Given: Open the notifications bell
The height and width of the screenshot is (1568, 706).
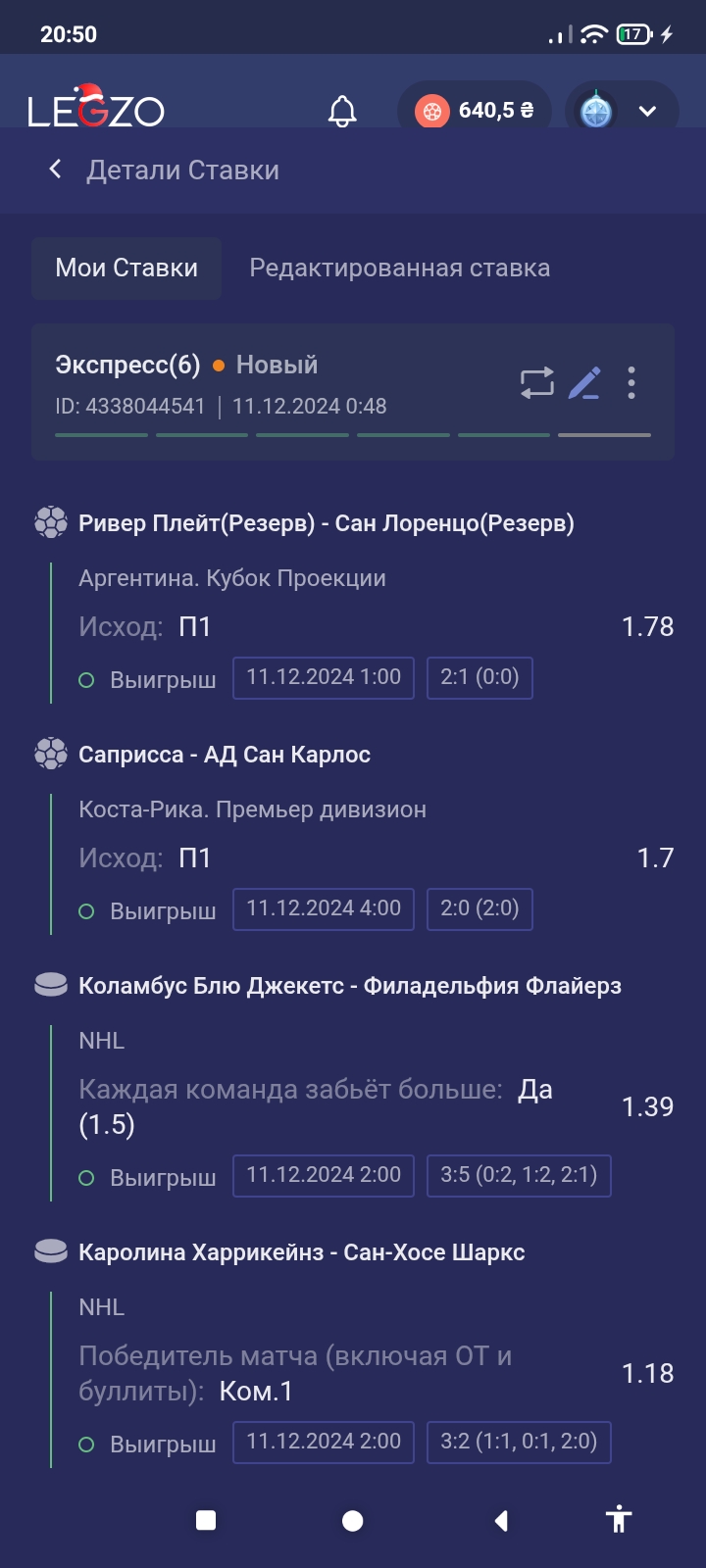Looking at the screenshot, I should click(x=342, y=111).
